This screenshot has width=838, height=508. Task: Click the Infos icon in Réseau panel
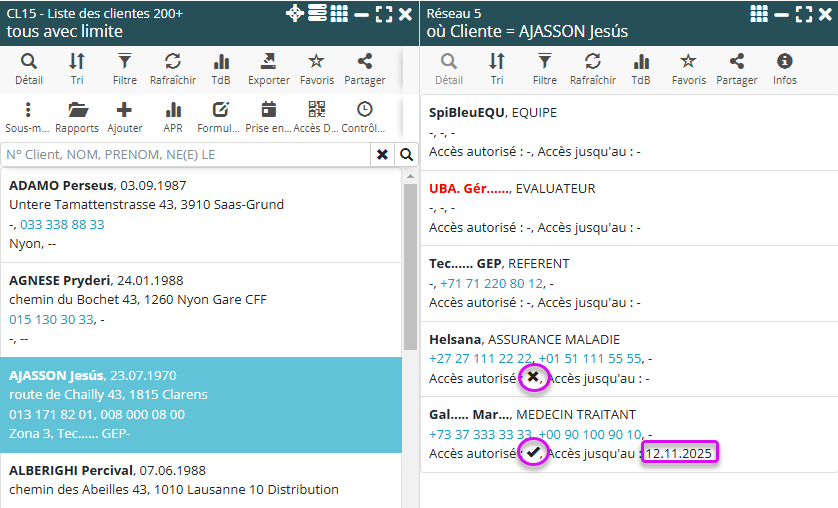click(785, 69)
